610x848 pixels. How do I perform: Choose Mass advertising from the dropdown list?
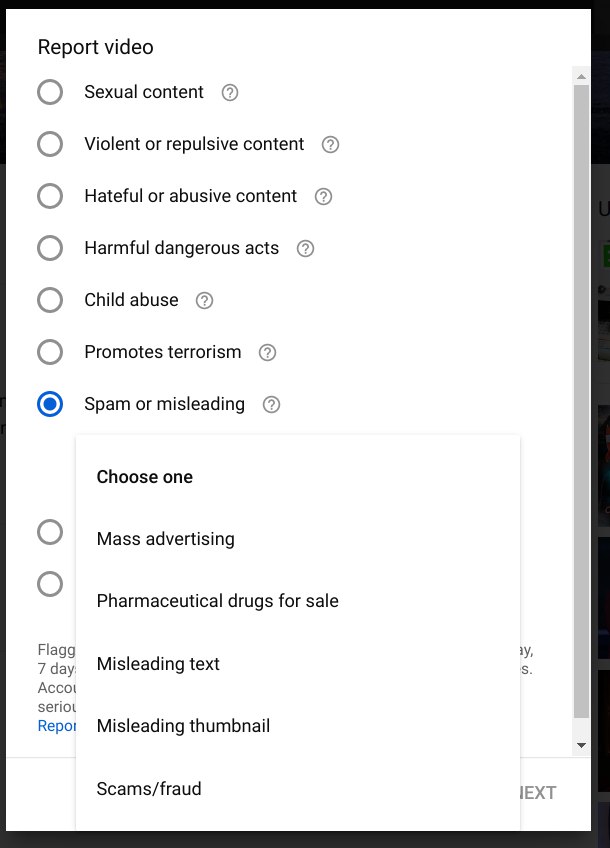[x=166, y=539]
